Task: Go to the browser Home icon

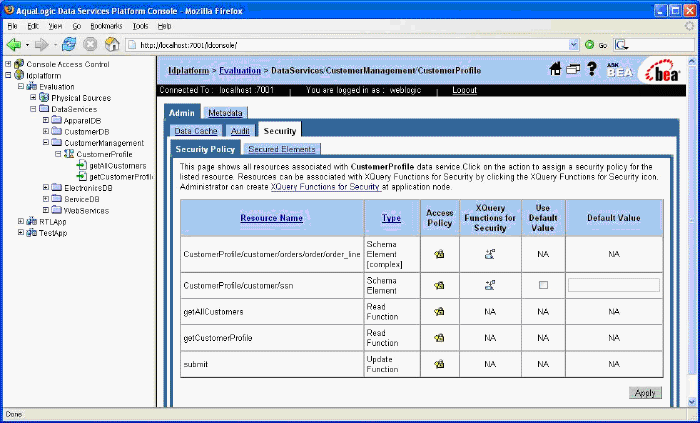Action: click(112, 45)
